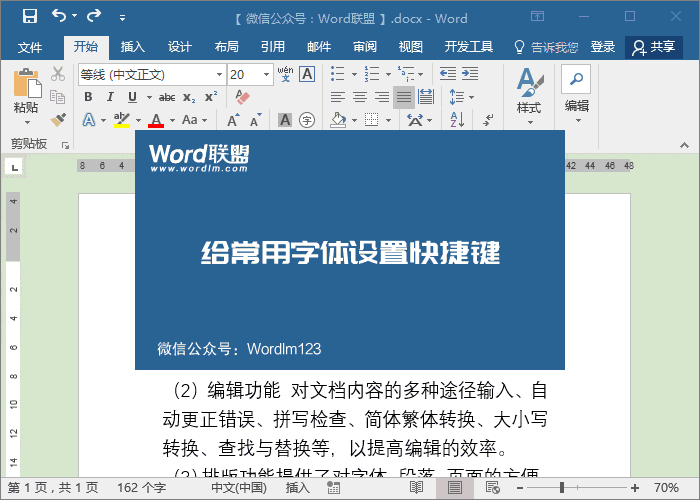This screenshot has width=700, height=500.
Task: Click the 共享 share button
Action: tap(654, 47)
